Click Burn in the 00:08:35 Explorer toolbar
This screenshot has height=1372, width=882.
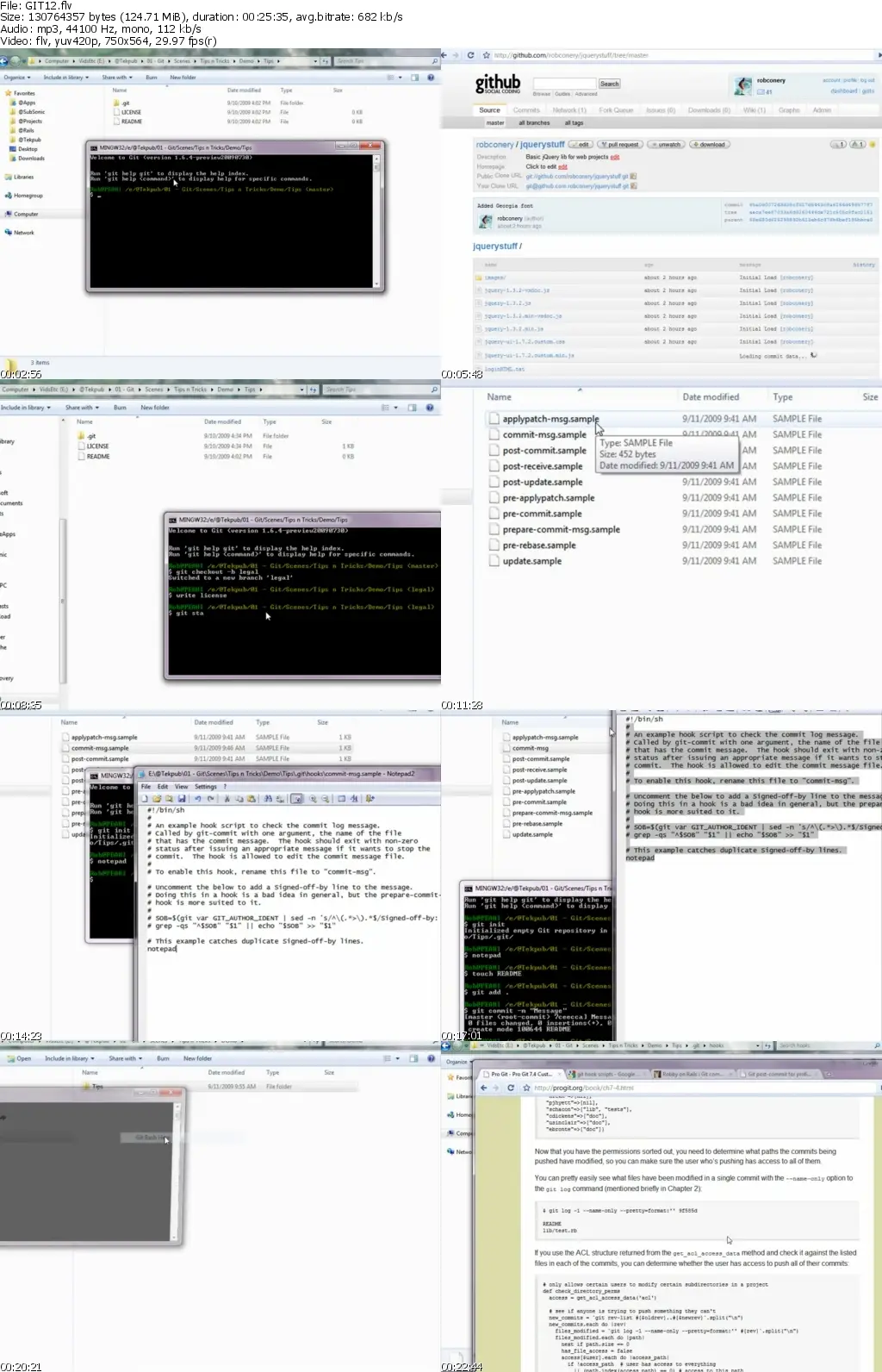[x=120, y=408]
